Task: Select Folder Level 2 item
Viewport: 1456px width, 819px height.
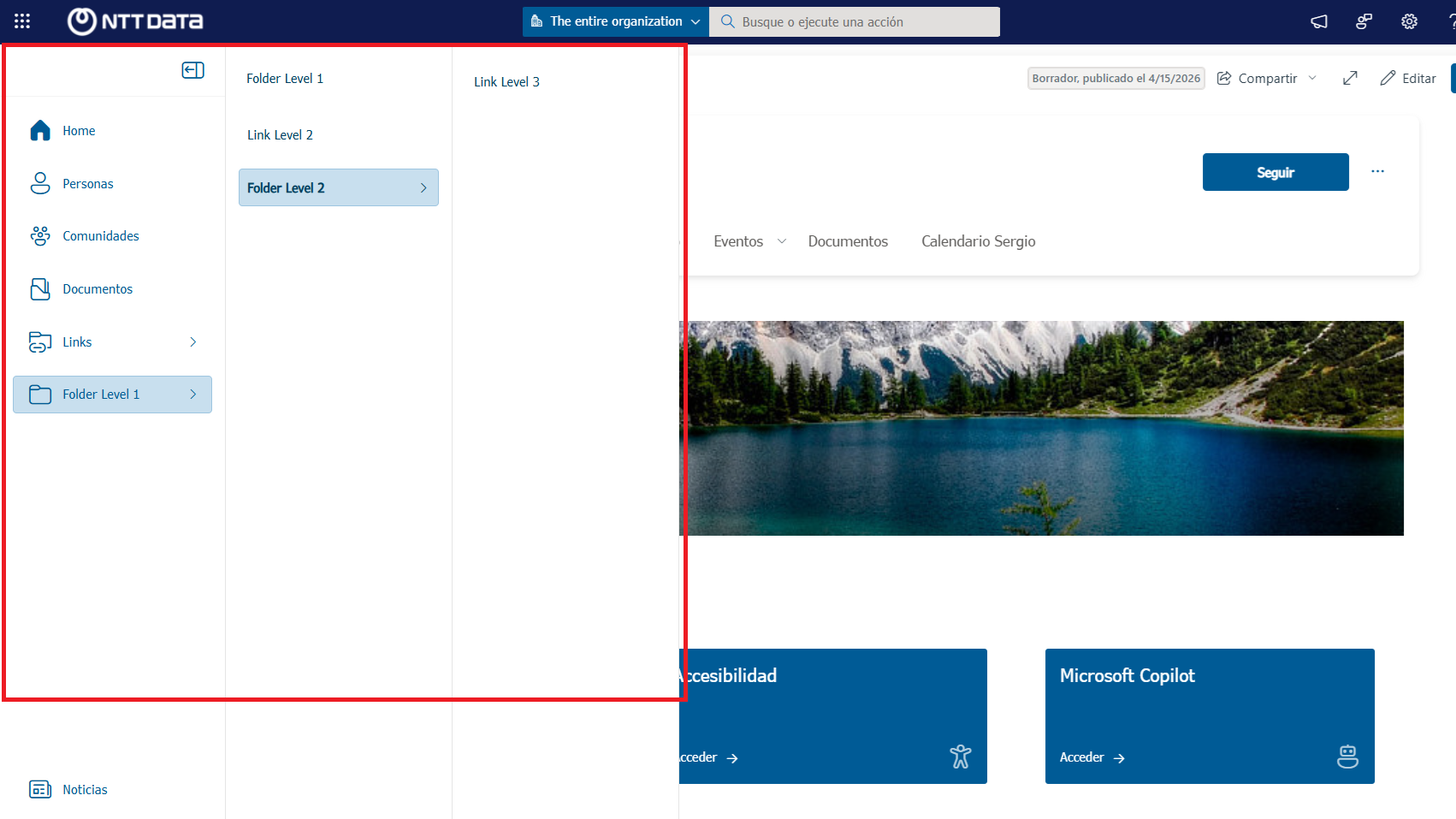Action: click(339, 187)
